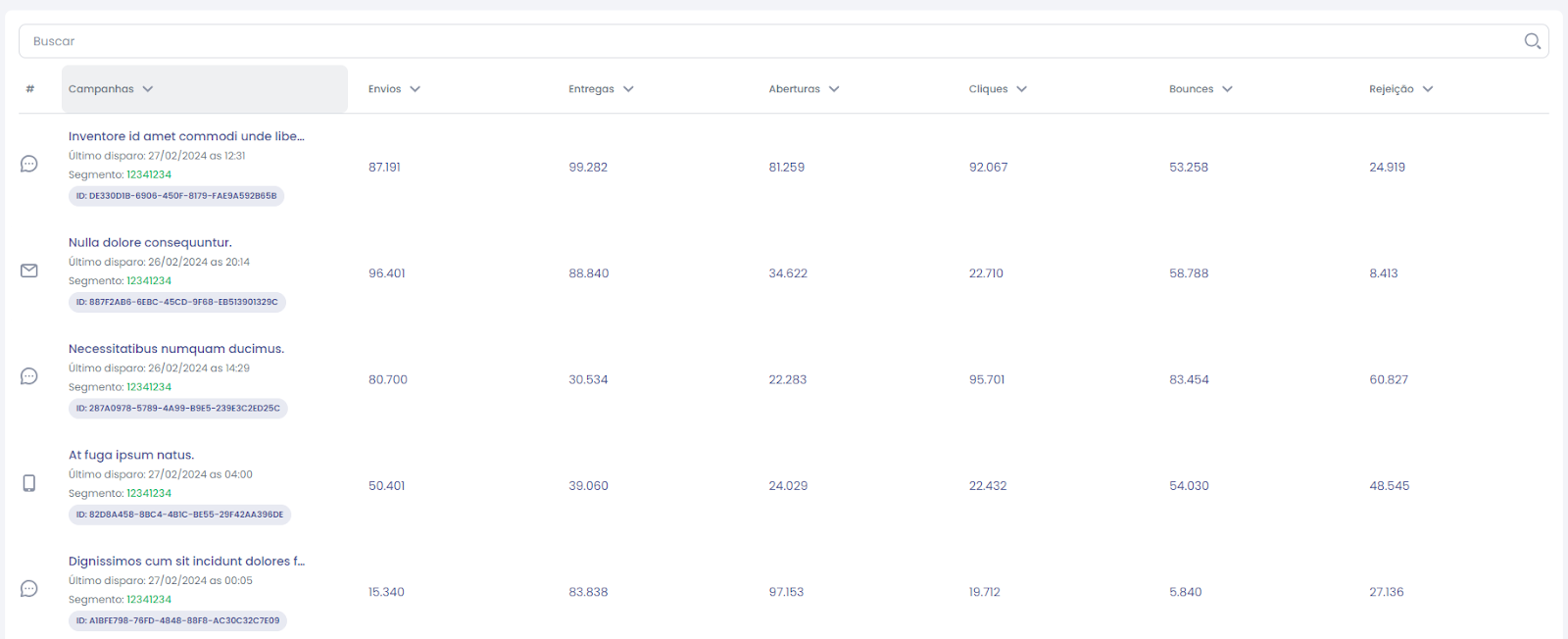Click Rejeição value 60.827
Viewport: 1568px width, 639px height.
coord(1389,380)
